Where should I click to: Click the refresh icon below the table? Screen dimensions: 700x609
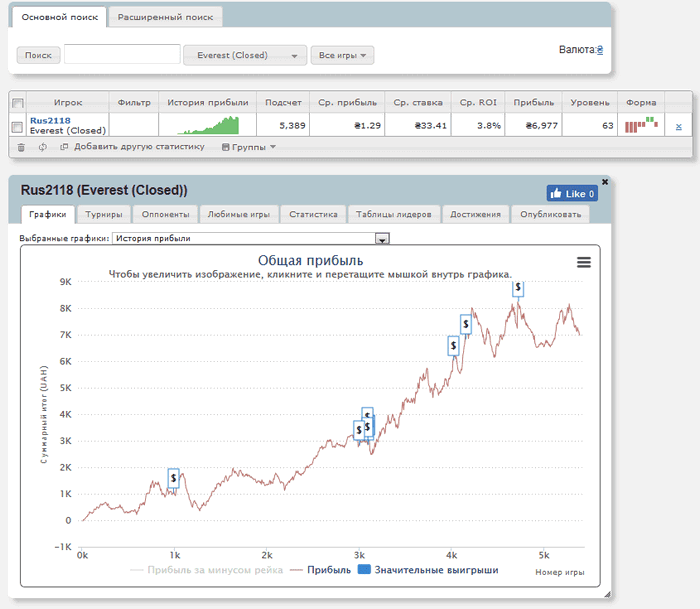(x=43, y=147)
